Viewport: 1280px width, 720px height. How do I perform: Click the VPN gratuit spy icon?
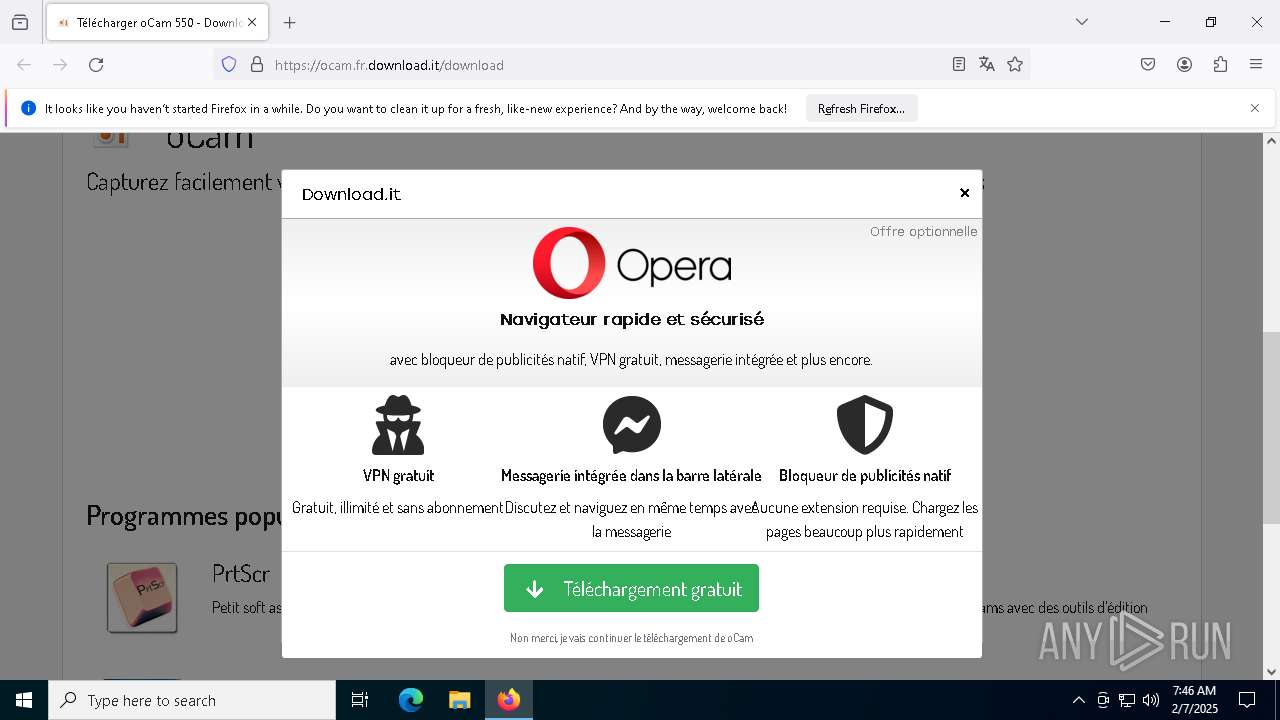coord(398,425)
